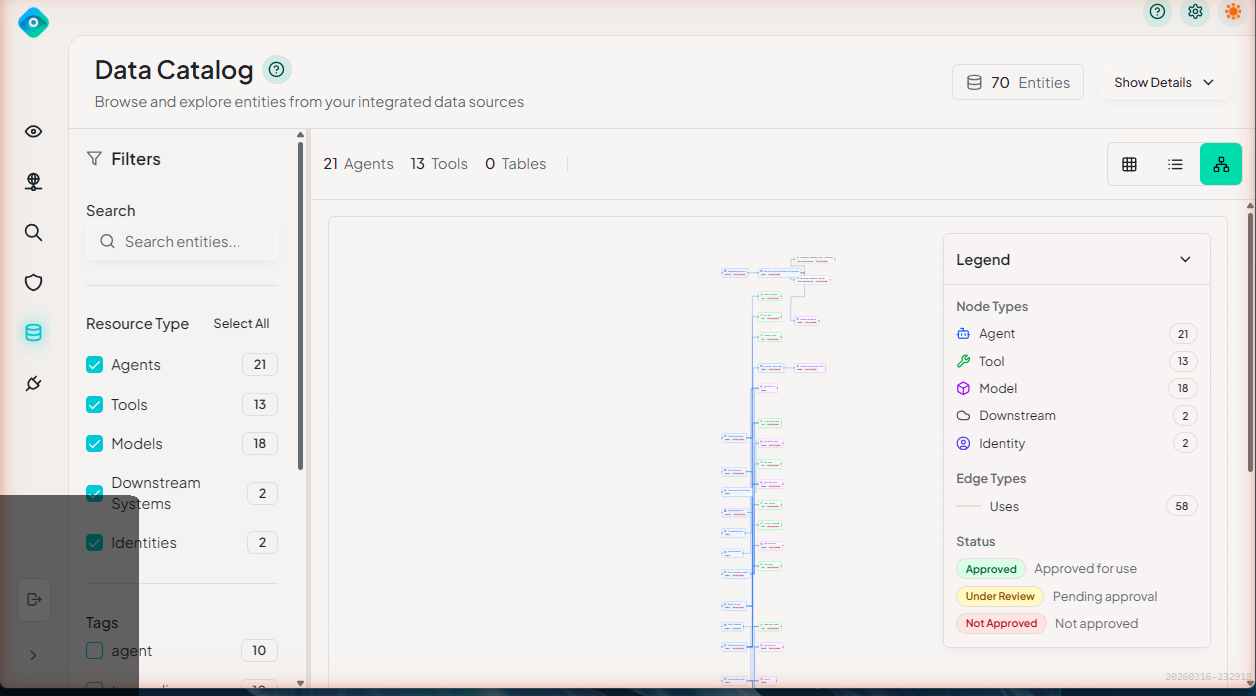This screenshot has width=1256, height=696.
Task: Toggle the sun theme icon
Action: pyautogui.click(x=1232, y=12)
